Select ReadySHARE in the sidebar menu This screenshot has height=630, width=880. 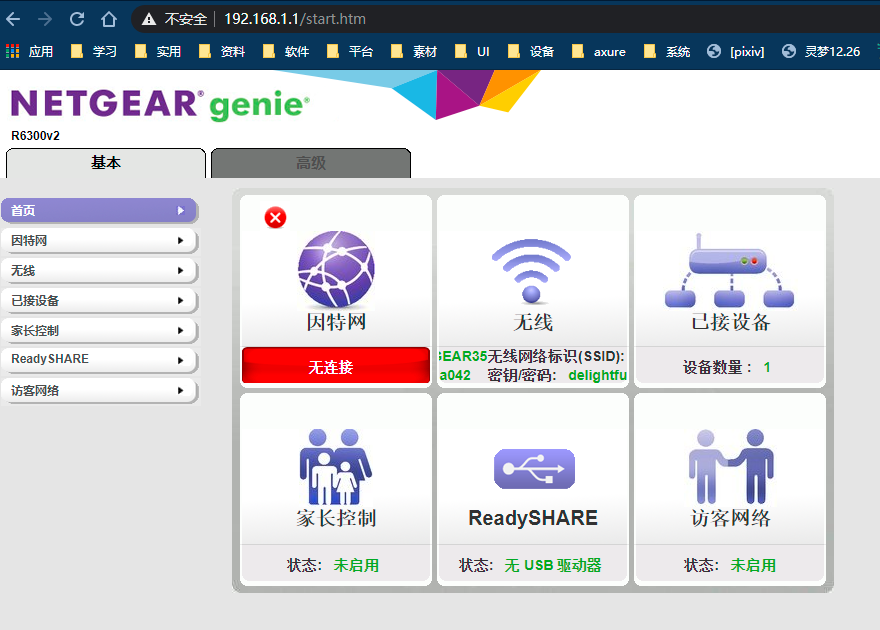coord(99,360)
